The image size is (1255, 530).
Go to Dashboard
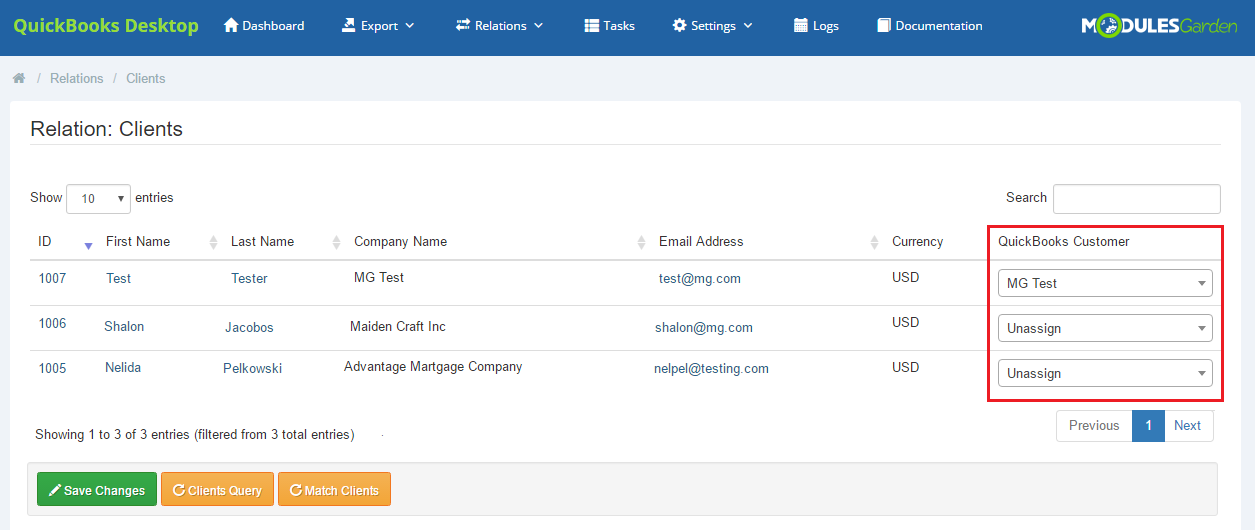[x=264, y=26]
